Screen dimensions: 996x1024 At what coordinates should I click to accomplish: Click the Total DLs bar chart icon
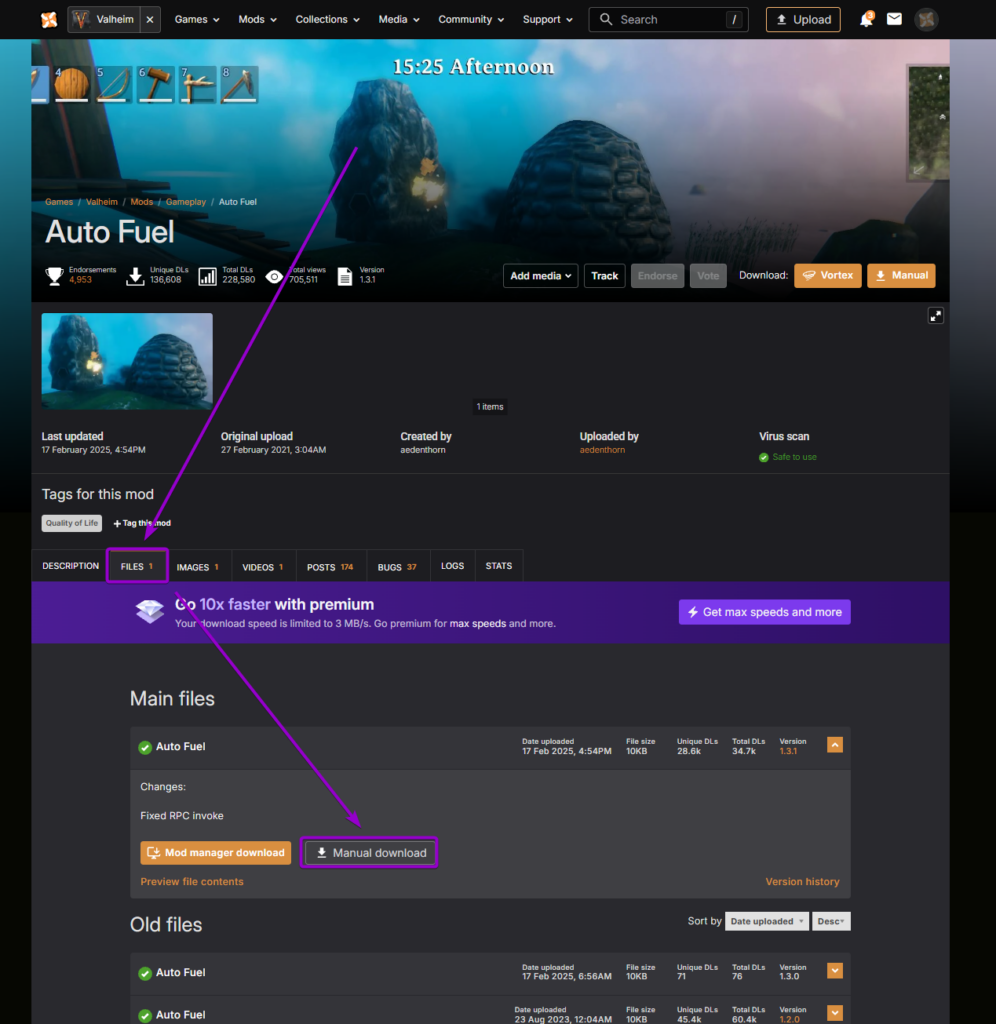click(208, 276)
